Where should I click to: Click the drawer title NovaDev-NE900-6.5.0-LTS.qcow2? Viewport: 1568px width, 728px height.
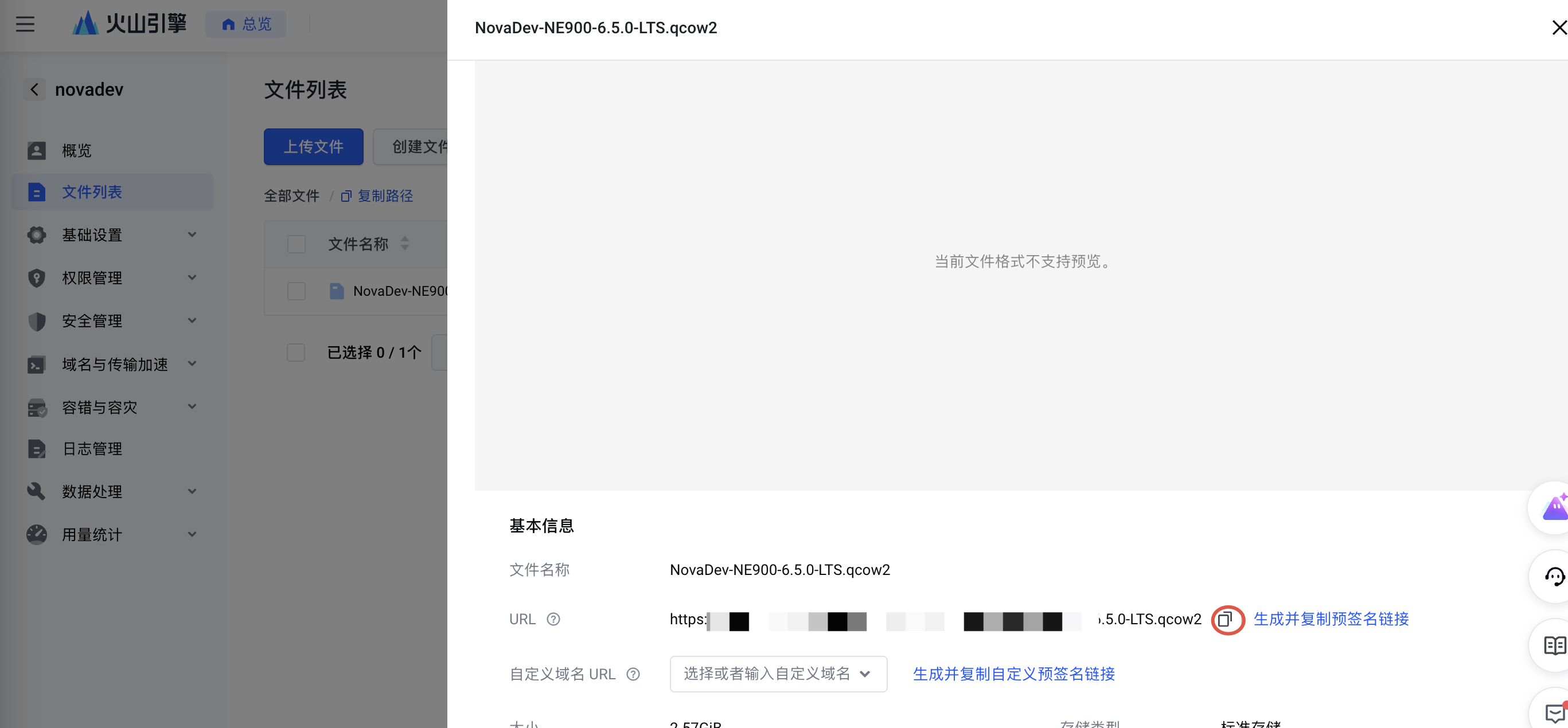(596, 28)
